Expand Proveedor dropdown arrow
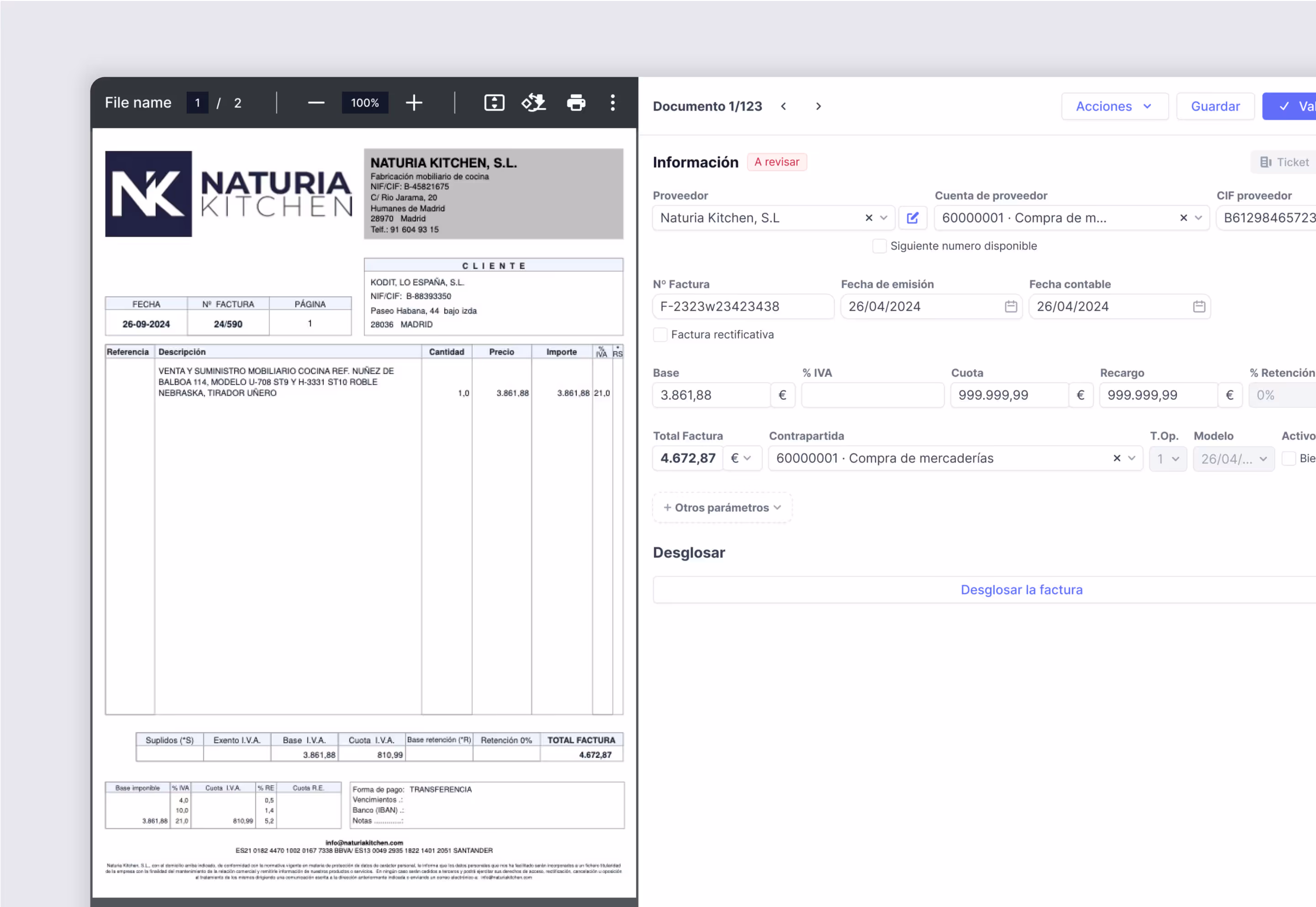The height and width of the screenshot is (907, 1316). click(884, 218)
